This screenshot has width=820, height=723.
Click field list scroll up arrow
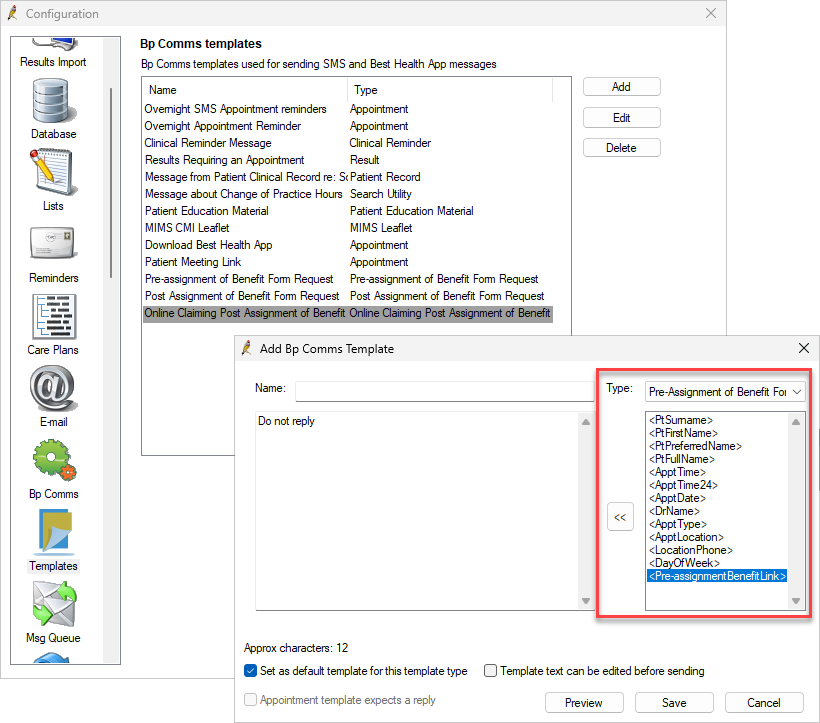796,422
